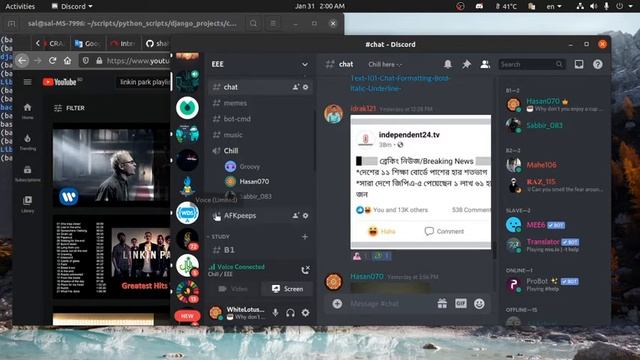Open MEE6 bot in member list
The width and height of the screenshot is (640, 360).
(x=554, y=225)
